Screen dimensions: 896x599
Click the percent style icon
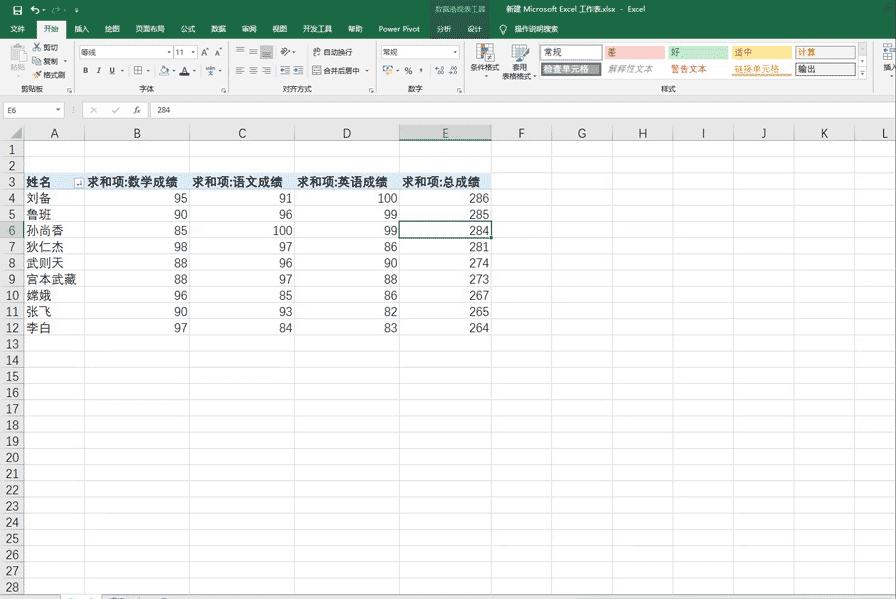(x=408, y=71)
